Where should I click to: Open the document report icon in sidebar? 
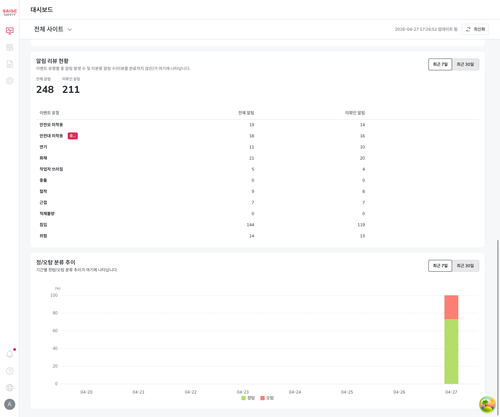coord(10,64)
